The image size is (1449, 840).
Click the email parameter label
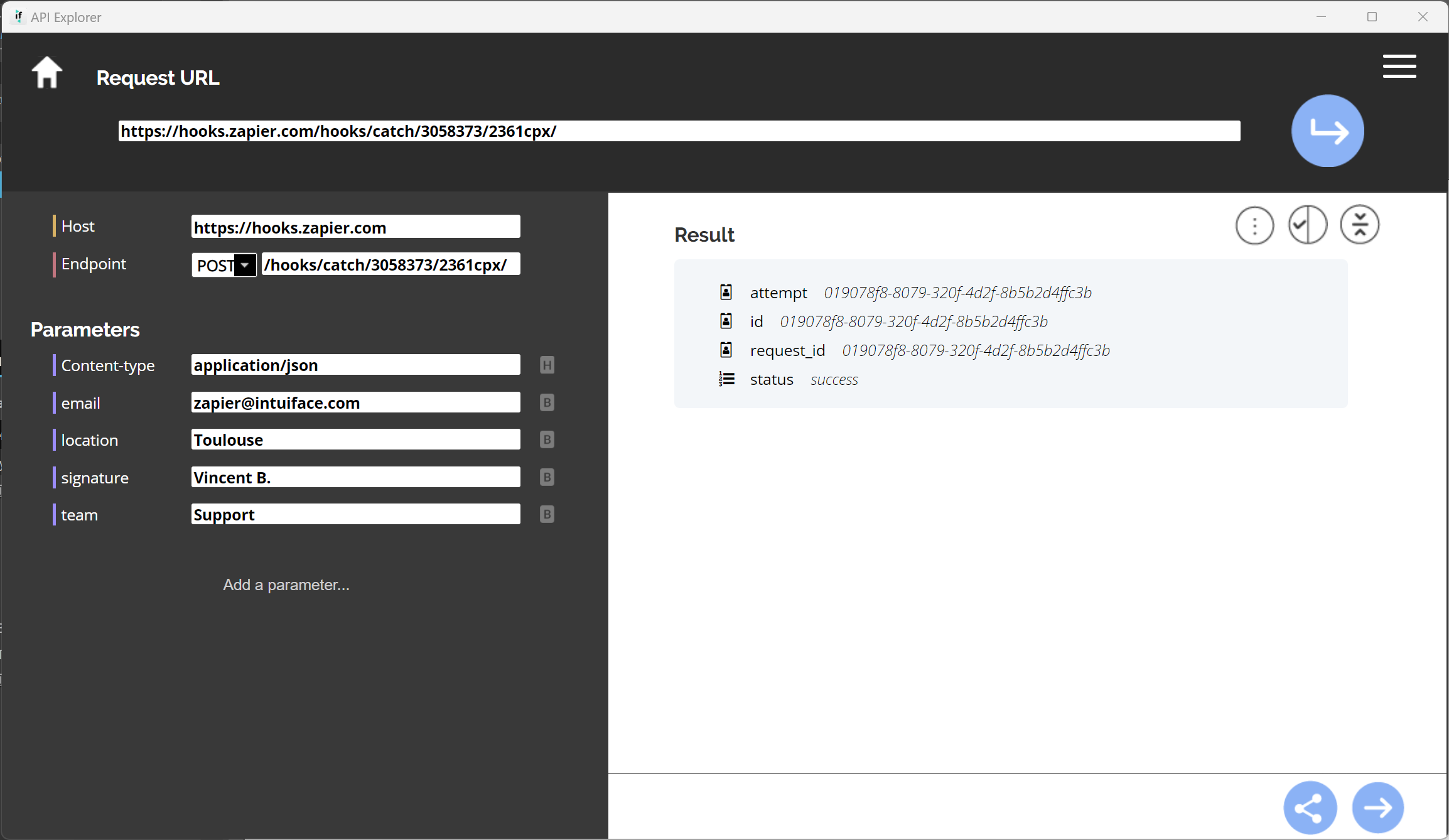pos(80,403)
